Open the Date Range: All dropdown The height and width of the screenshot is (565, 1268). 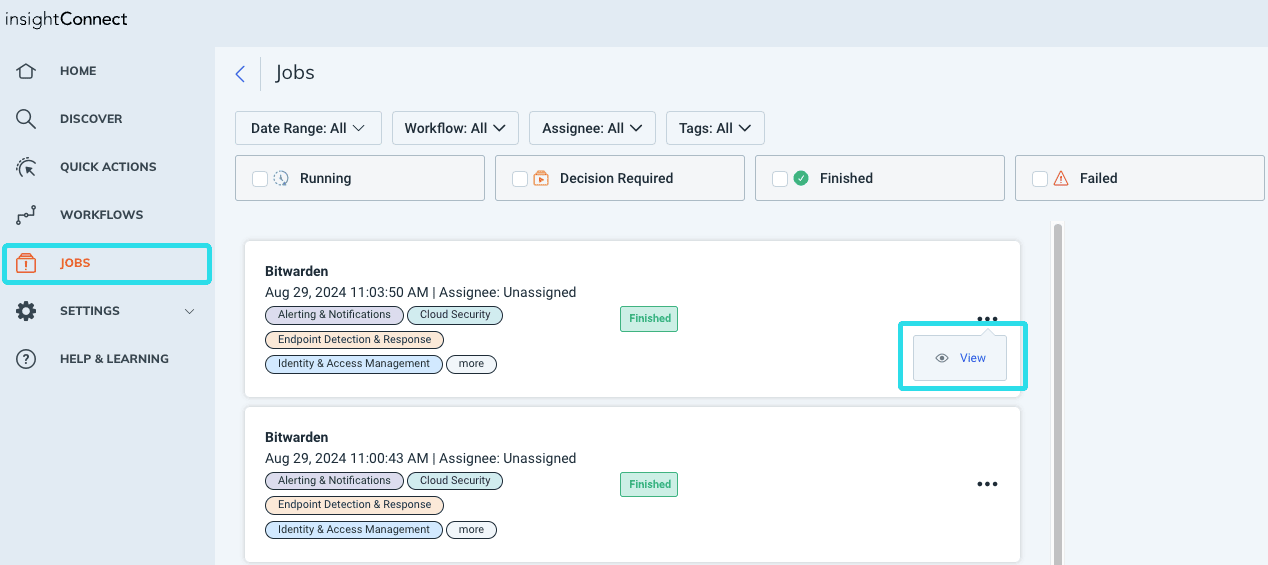pyautogui.click(x=308, y=128)
